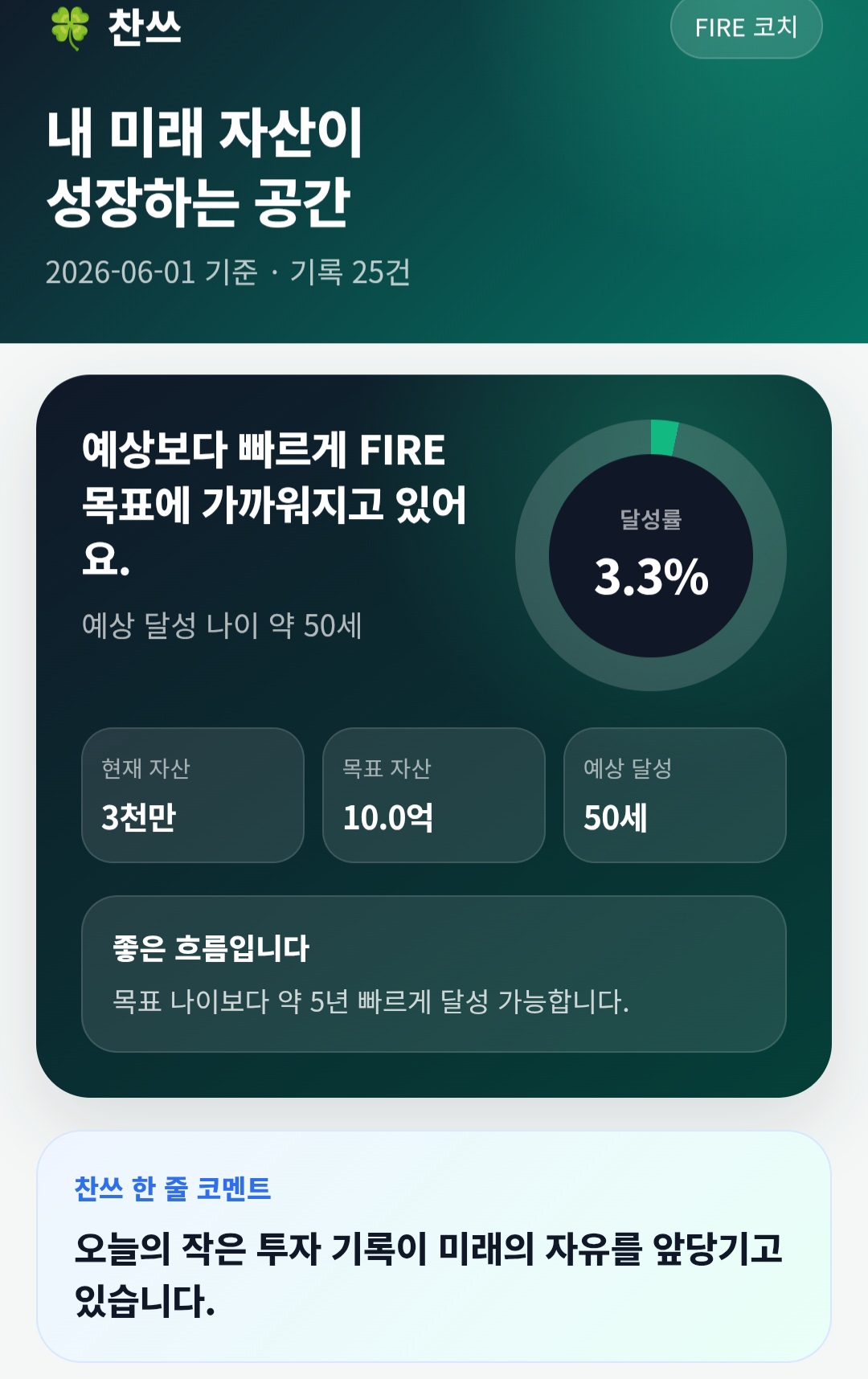Image resolution: width=868 pixels, height=1379 pixels.
Task: Select the 예상 달성 나이 약 50세 text
Action: (x=222, y=625)
